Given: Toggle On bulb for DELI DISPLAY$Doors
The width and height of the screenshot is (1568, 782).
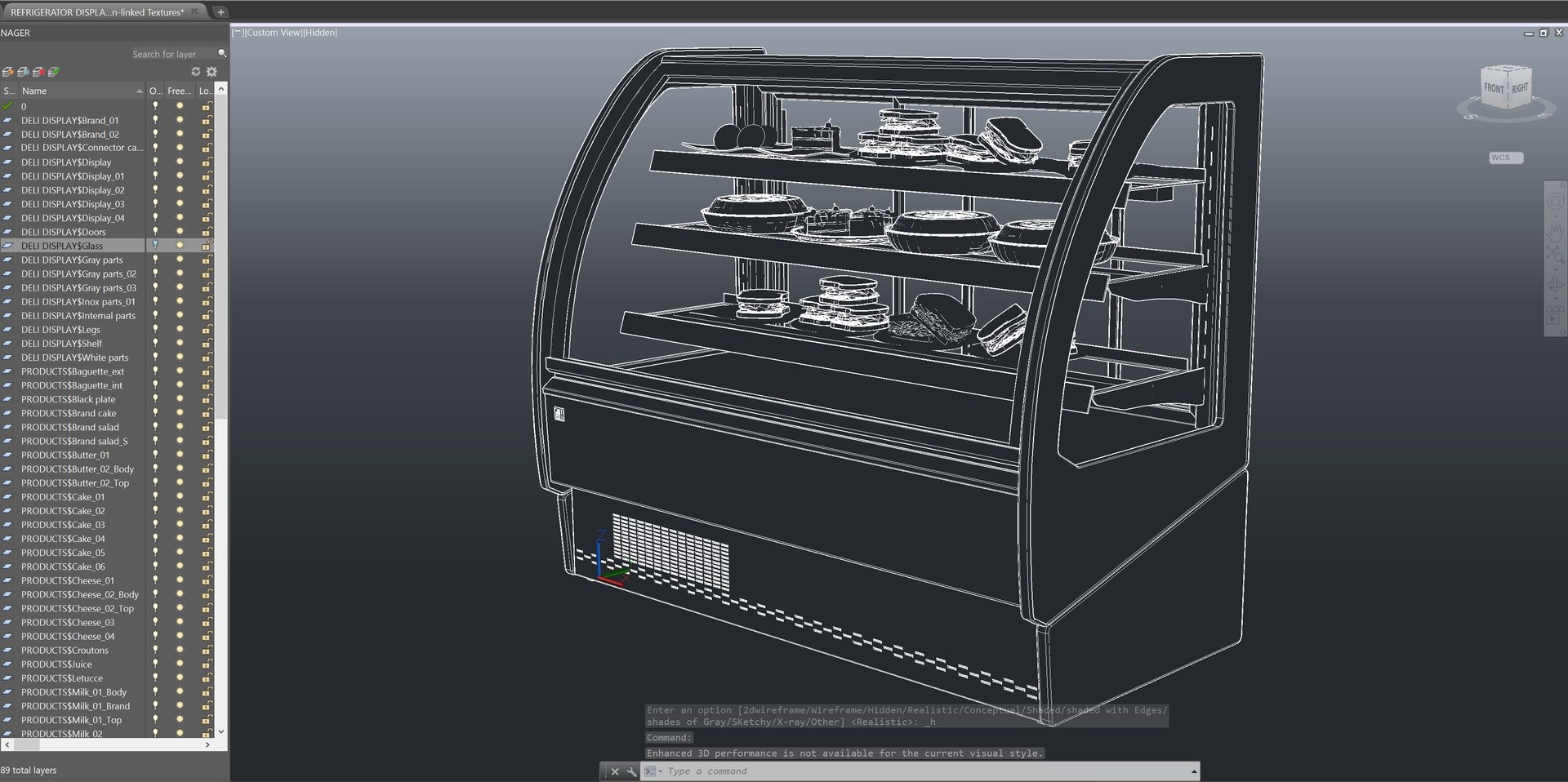Looking at the screenshot, I should [x=155, y=232].
